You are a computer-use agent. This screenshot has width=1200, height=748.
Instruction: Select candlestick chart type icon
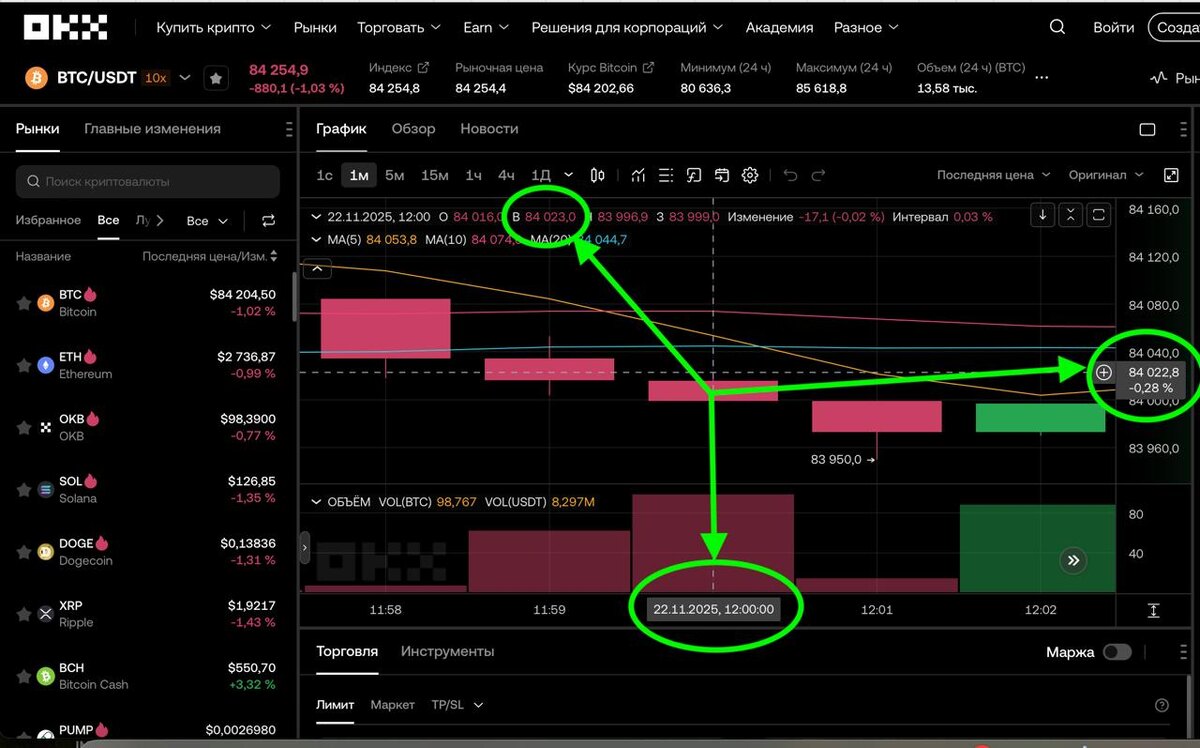click(598, 175)
